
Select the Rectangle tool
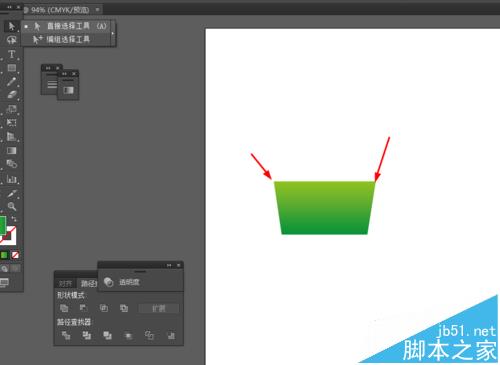pyautogui.click(x=12, y=68)
